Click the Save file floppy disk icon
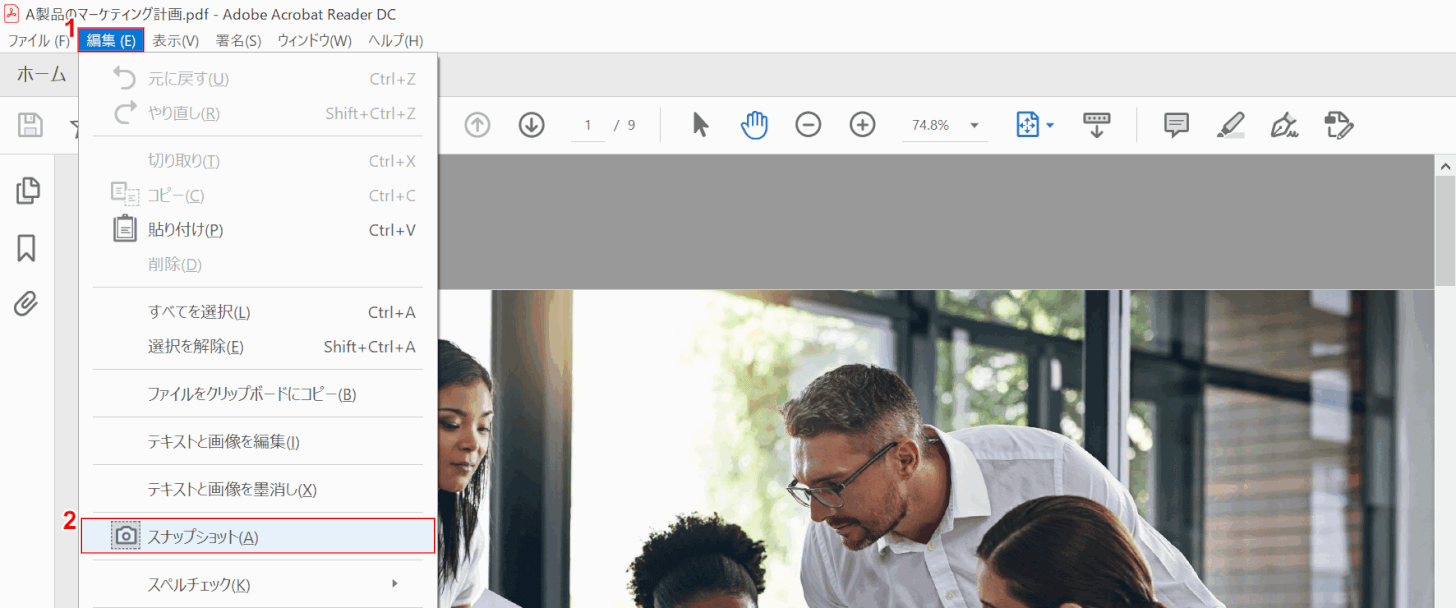Image resolution: width=1456 pixels, height=608 pixels. (x=30, y=125)
